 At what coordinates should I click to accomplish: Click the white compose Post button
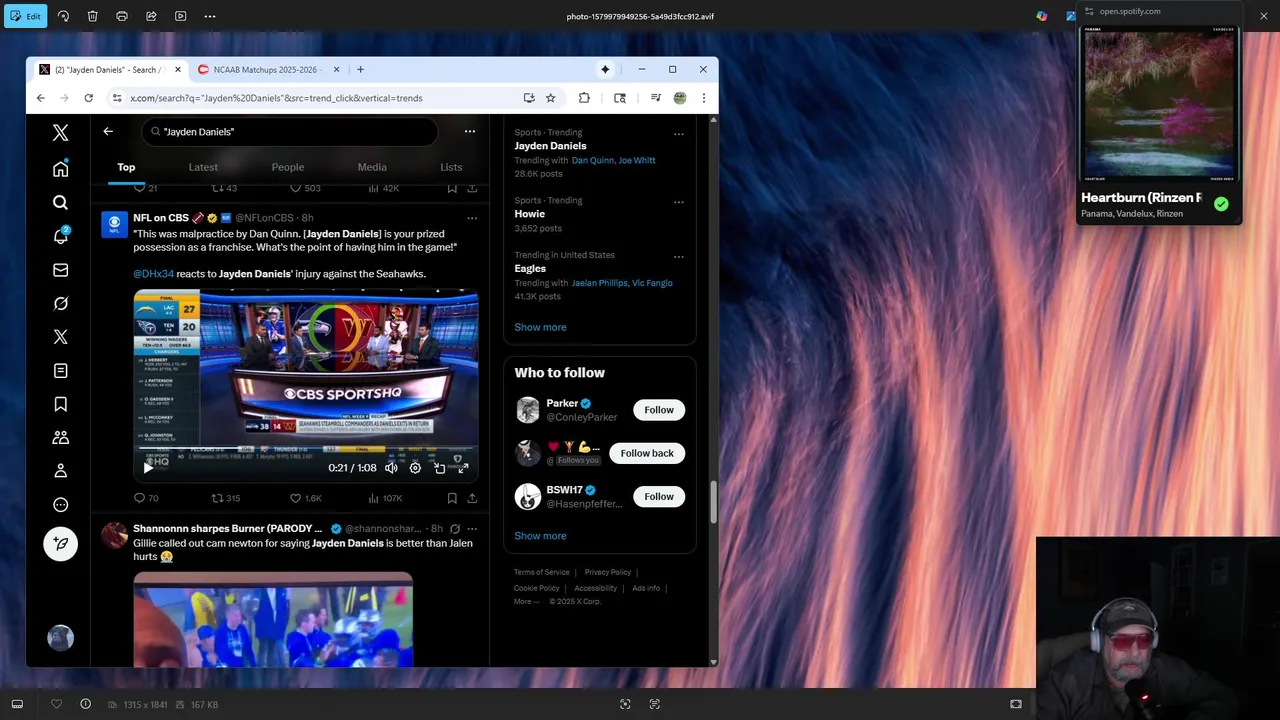(60, 543)
